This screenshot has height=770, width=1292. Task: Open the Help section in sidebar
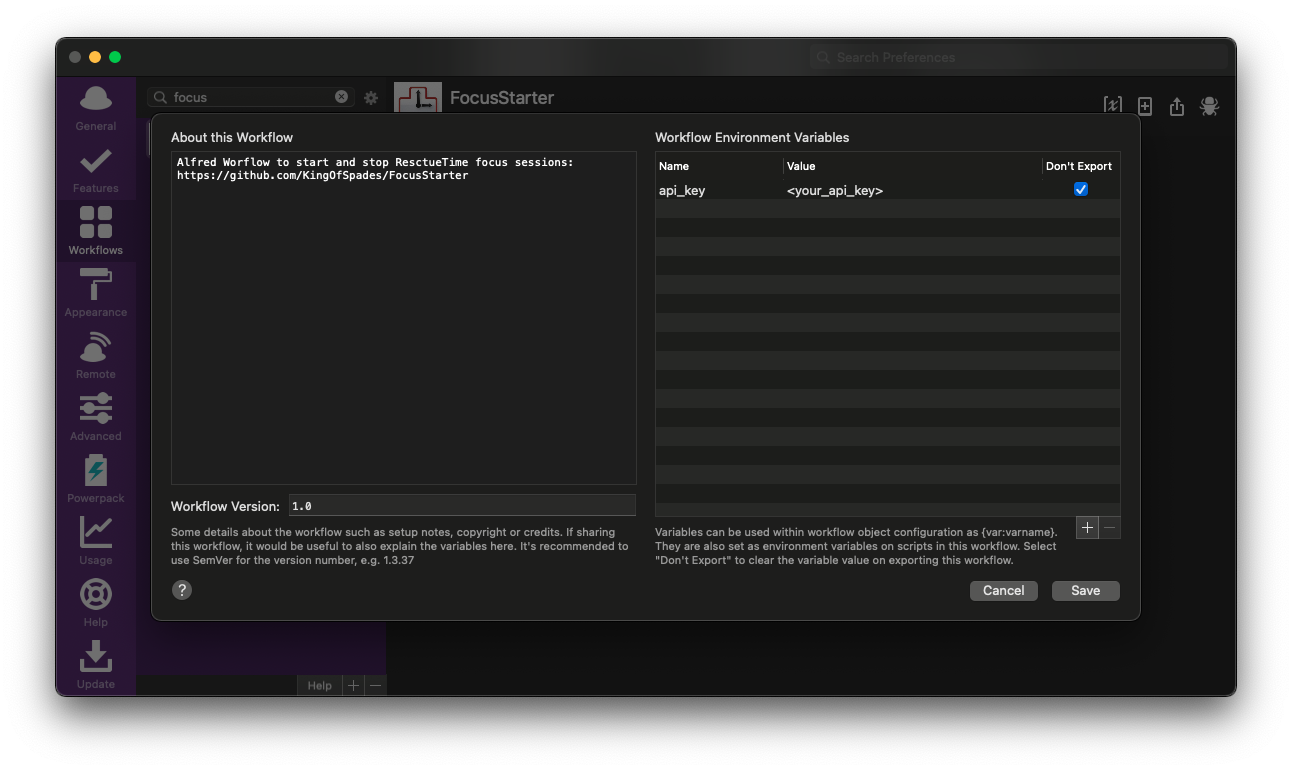96,604
